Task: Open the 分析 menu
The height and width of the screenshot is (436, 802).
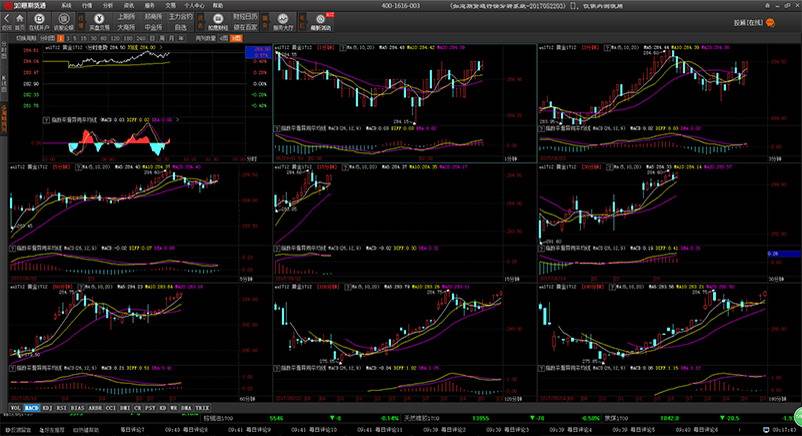Action: 108,5
